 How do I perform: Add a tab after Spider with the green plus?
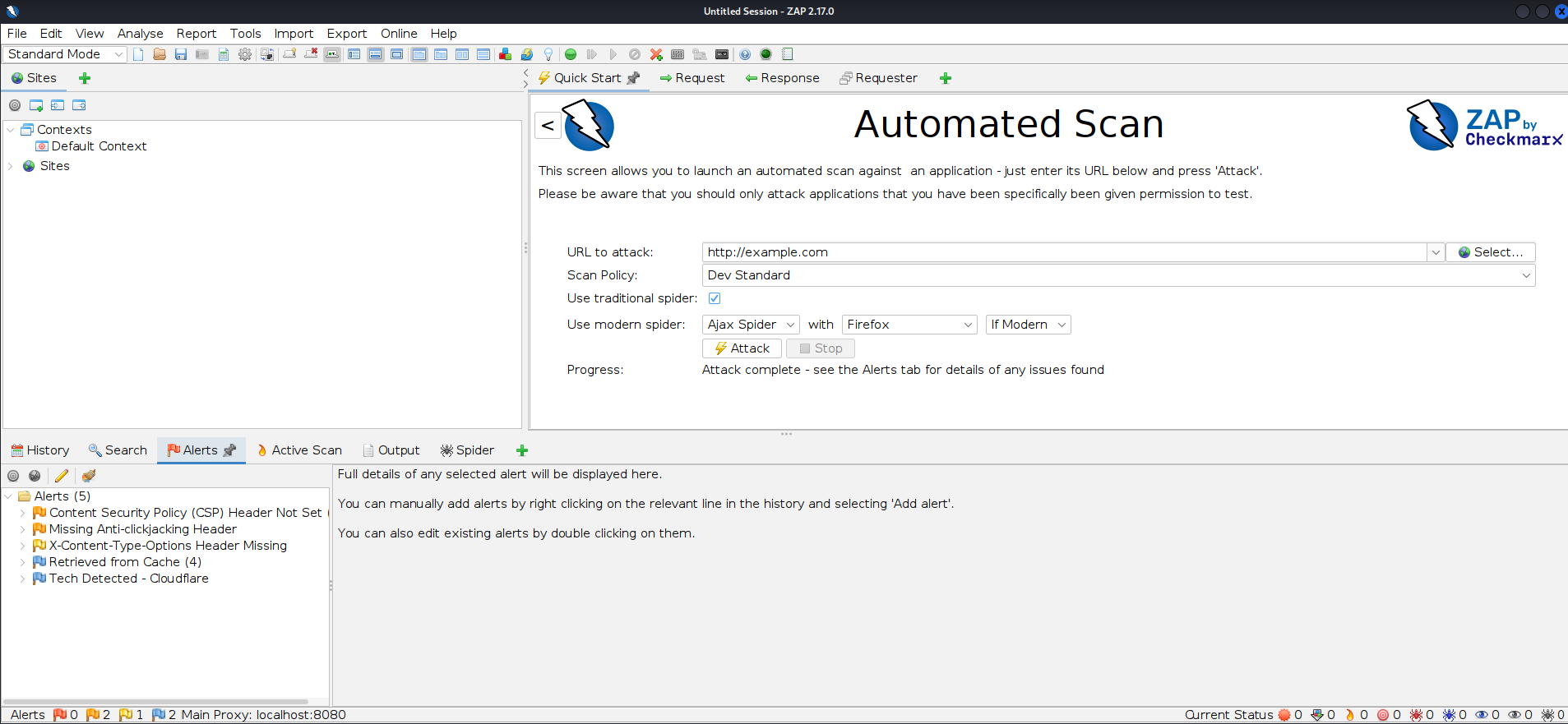(x=521, y=450)
